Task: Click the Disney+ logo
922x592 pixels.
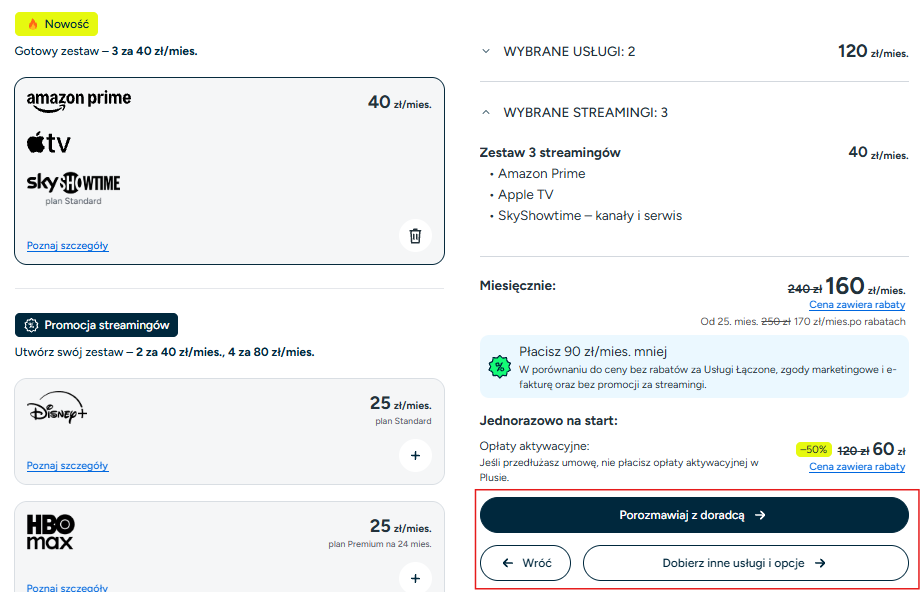Action: [x=56, y=407]
